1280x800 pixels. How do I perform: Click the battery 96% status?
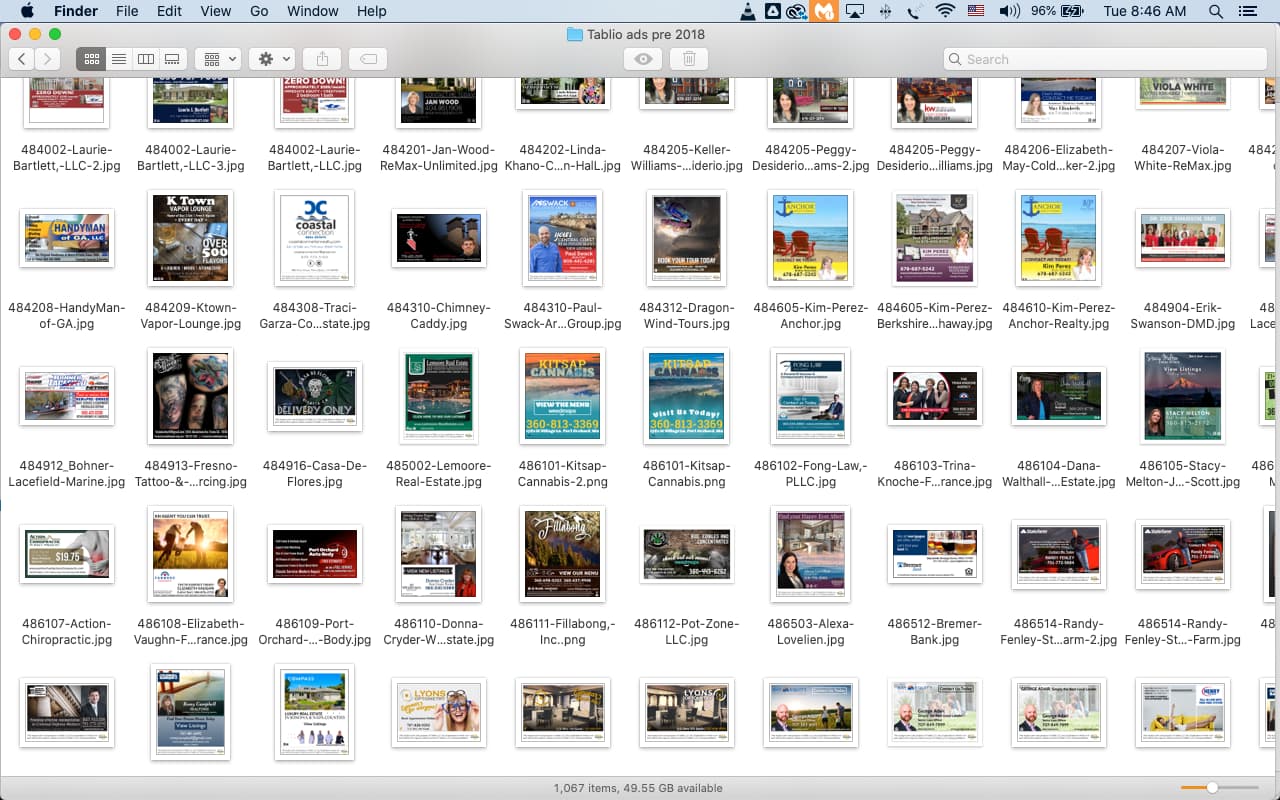(1058, 11)
